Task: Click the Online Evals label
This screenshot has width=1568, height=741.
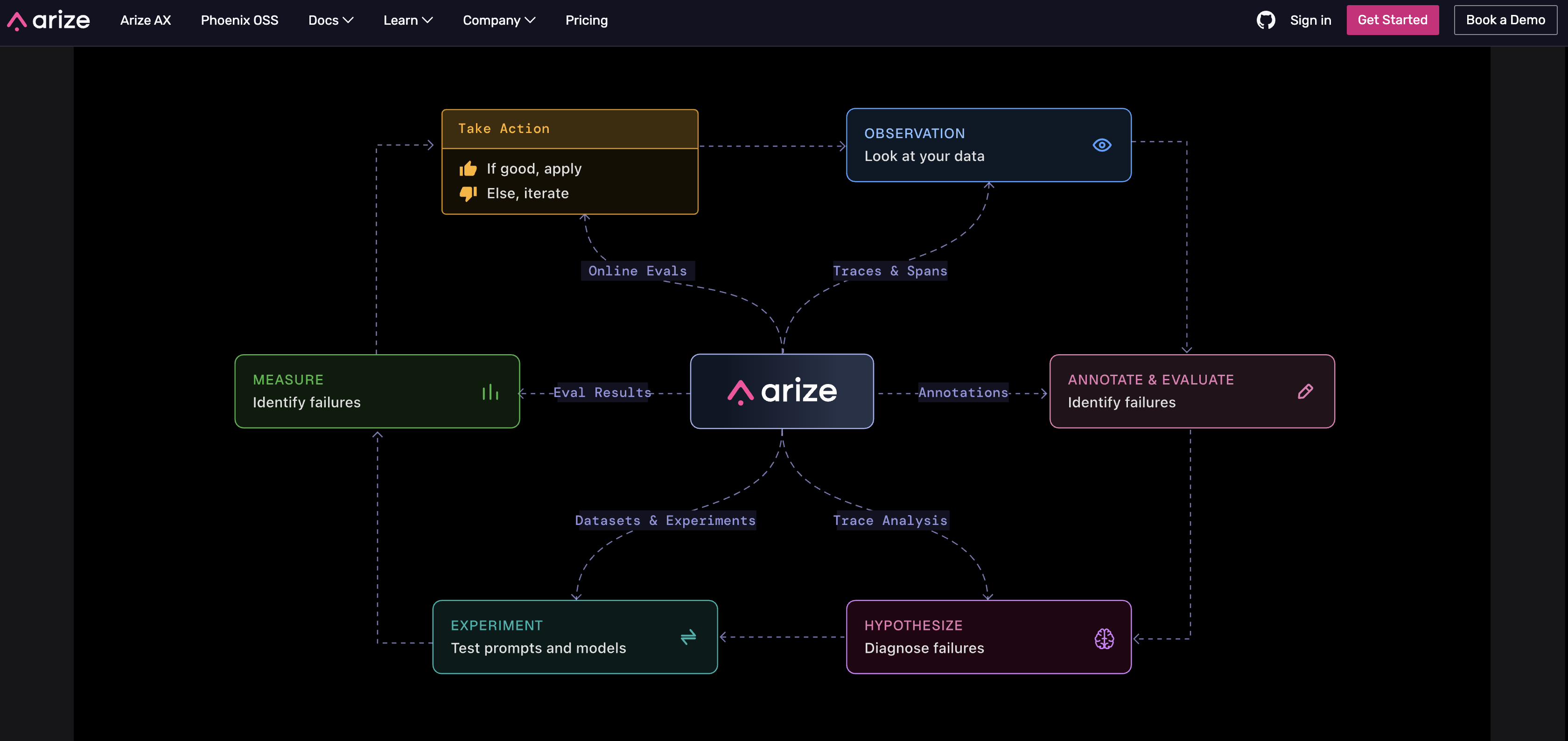Action: coord(637,271)
